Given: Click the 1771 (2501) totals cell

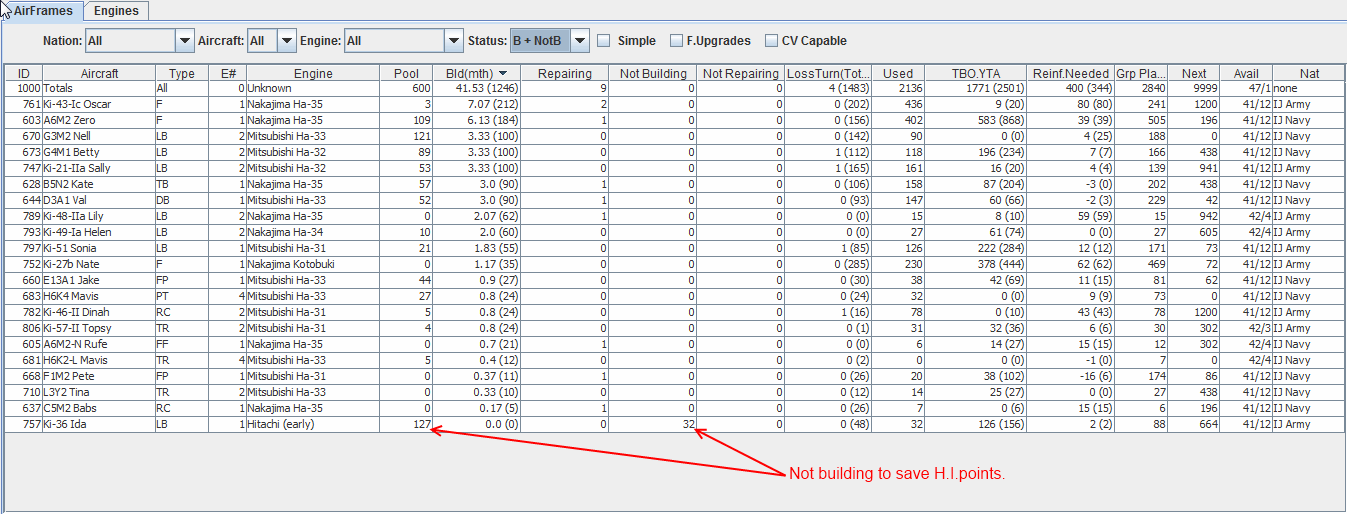Looking at the screenshot, I should 976,89.
